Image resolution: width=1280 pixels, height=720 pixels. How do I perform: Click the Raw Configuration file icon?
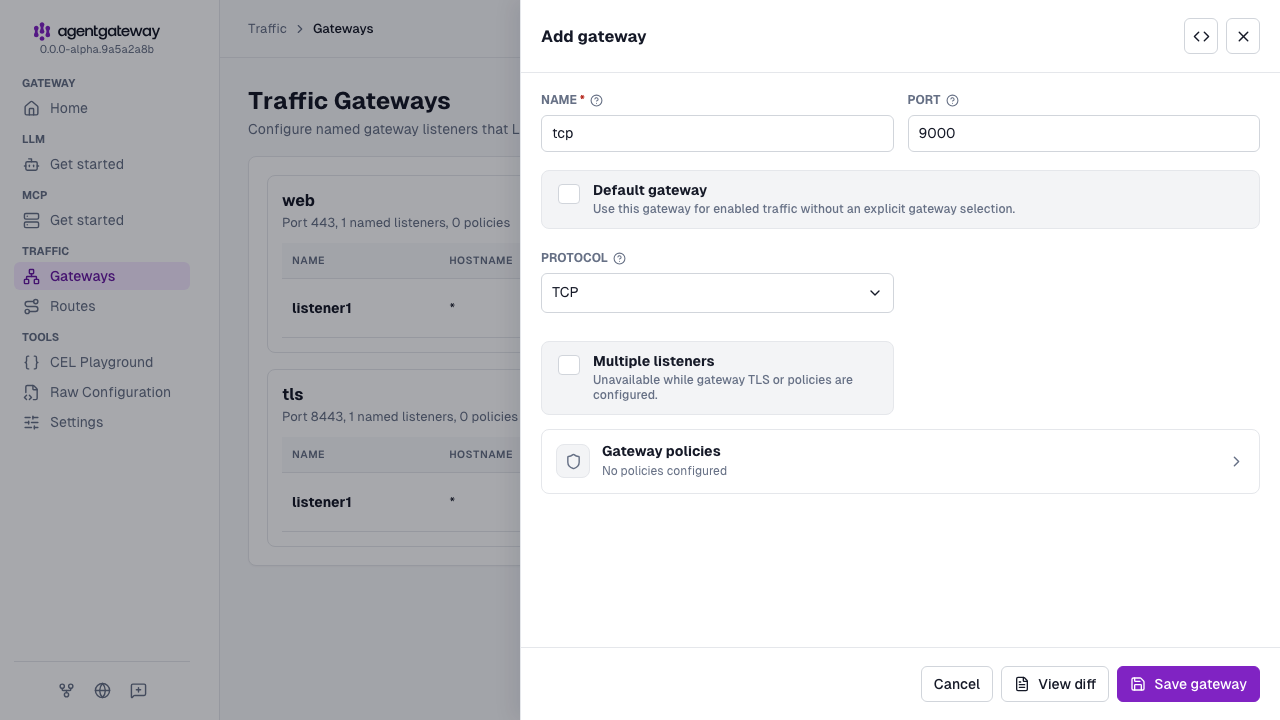tap(32, 392)
